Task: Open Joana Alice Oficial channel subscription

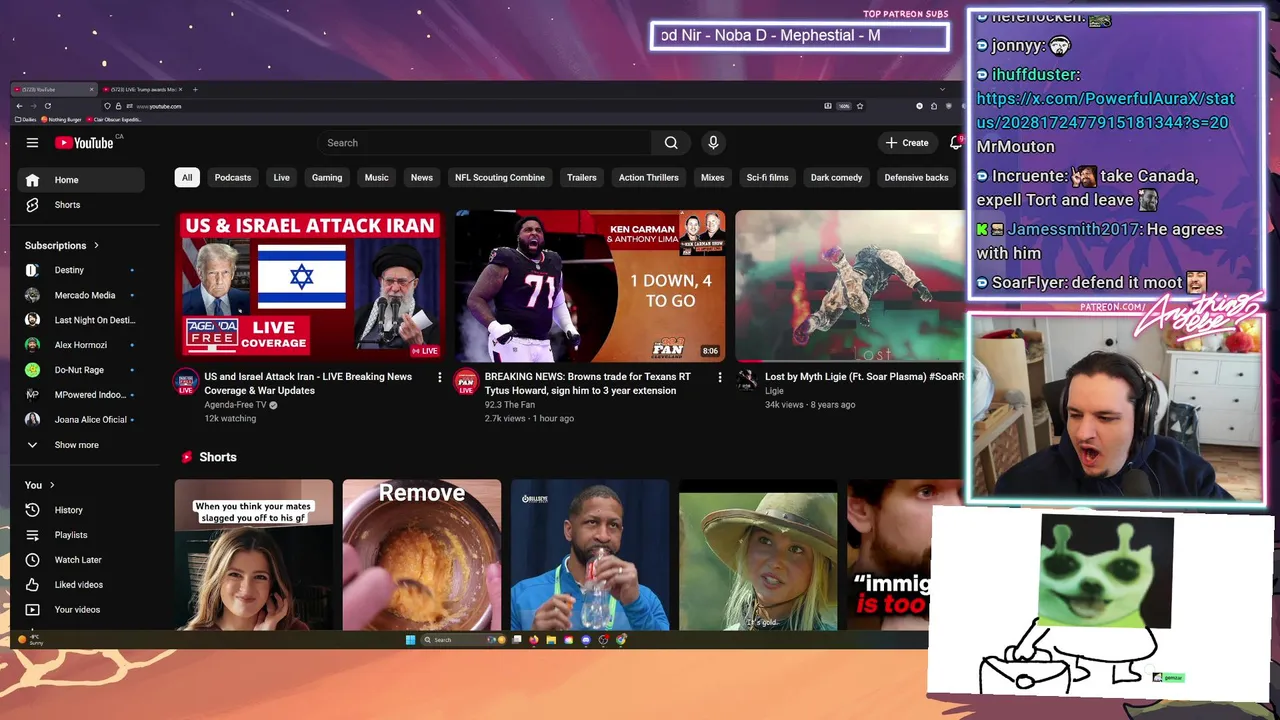Action: tap(81, 420)
